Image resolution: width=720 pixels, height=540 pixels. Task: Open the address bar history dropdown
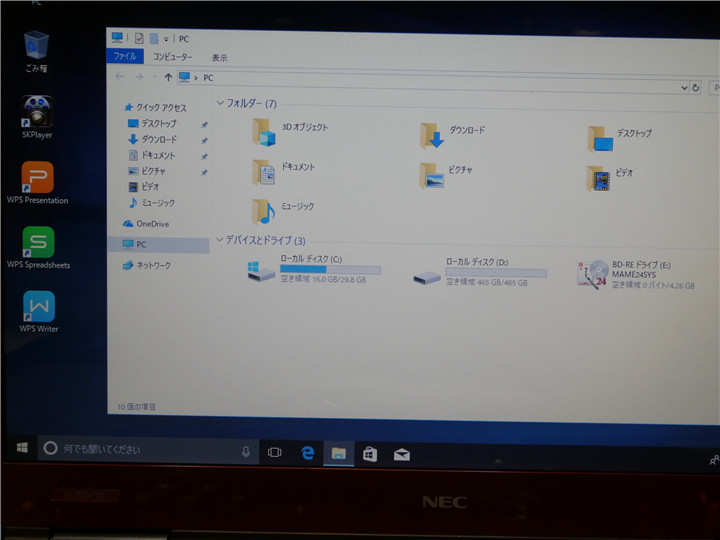pyautogui.click(x=684, y=87)
